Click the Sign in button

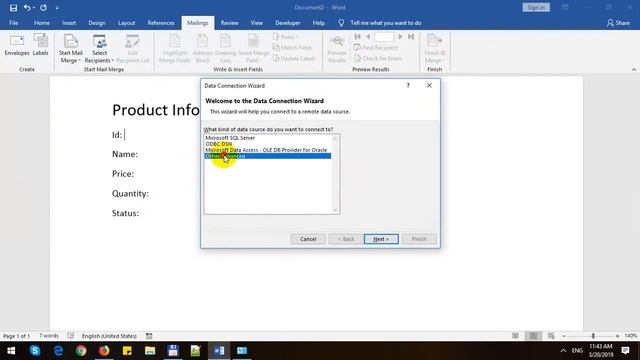536,7
